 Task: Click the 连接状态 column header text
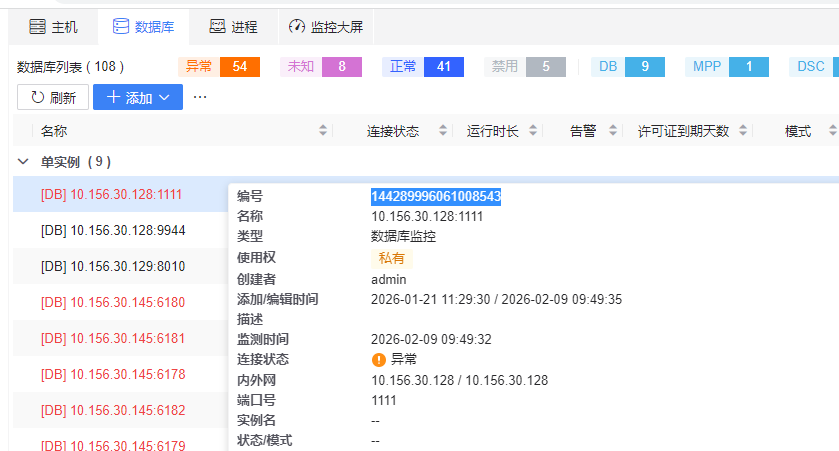[x=393, y=131]
